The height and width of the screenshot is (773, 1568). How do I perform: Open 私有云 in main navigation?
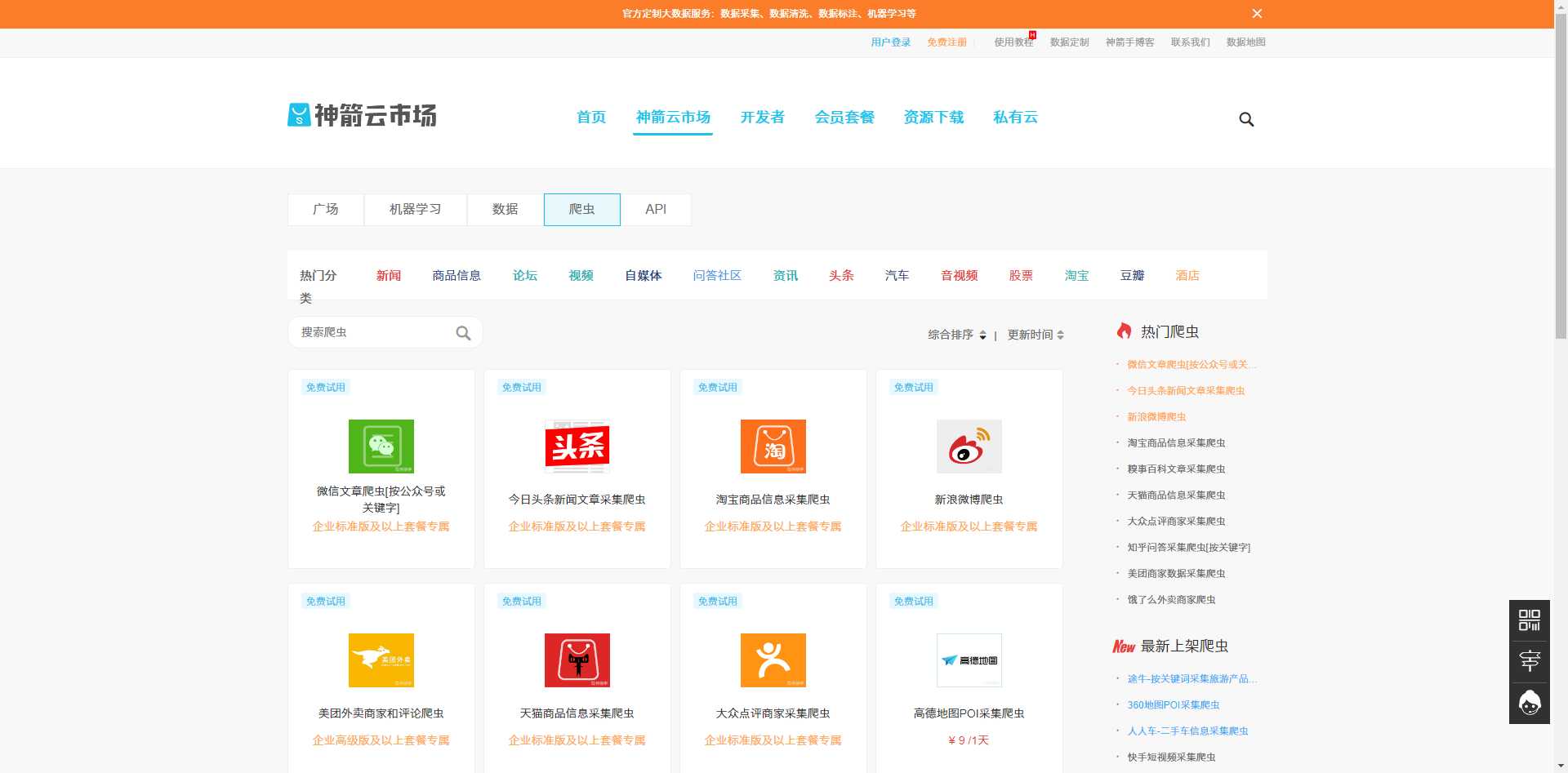[x=1015, y=118]
